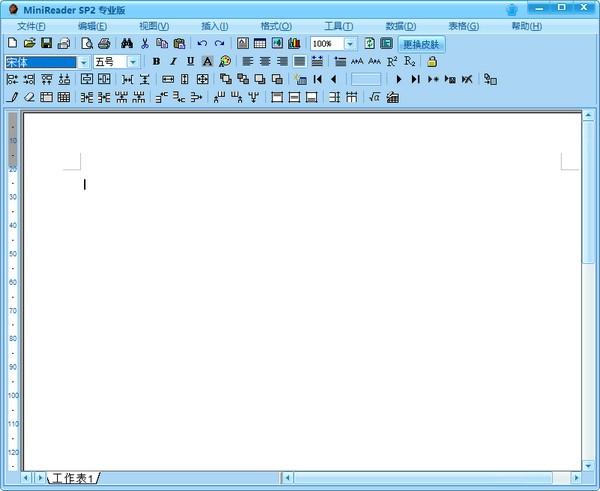The image size is (600, 491).
Task: Click the Save floppy disk icon
Action: pyautogui.click(x=46, y=43)
